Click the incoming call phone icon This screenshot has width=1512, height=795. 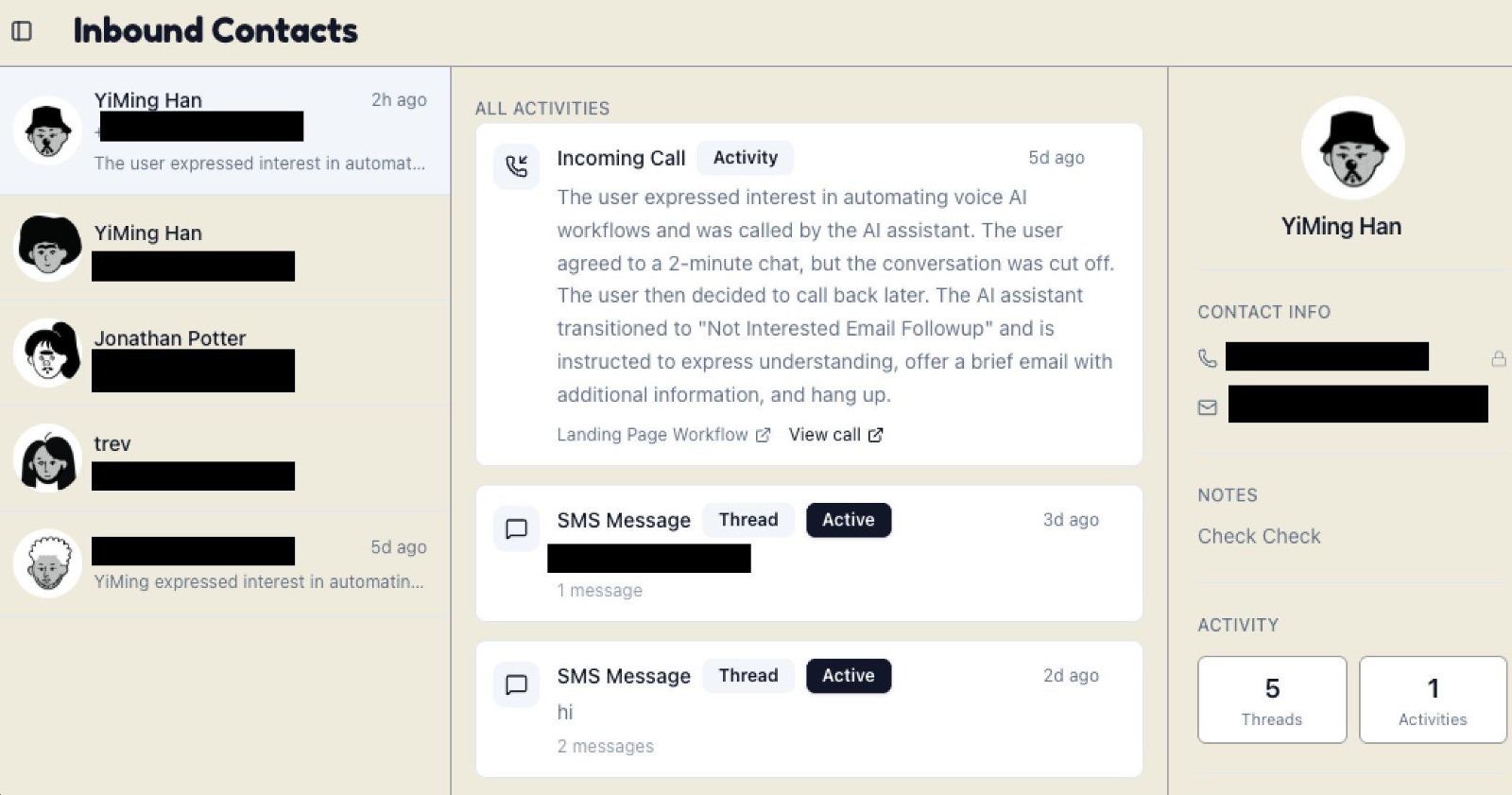click(516, 166)
